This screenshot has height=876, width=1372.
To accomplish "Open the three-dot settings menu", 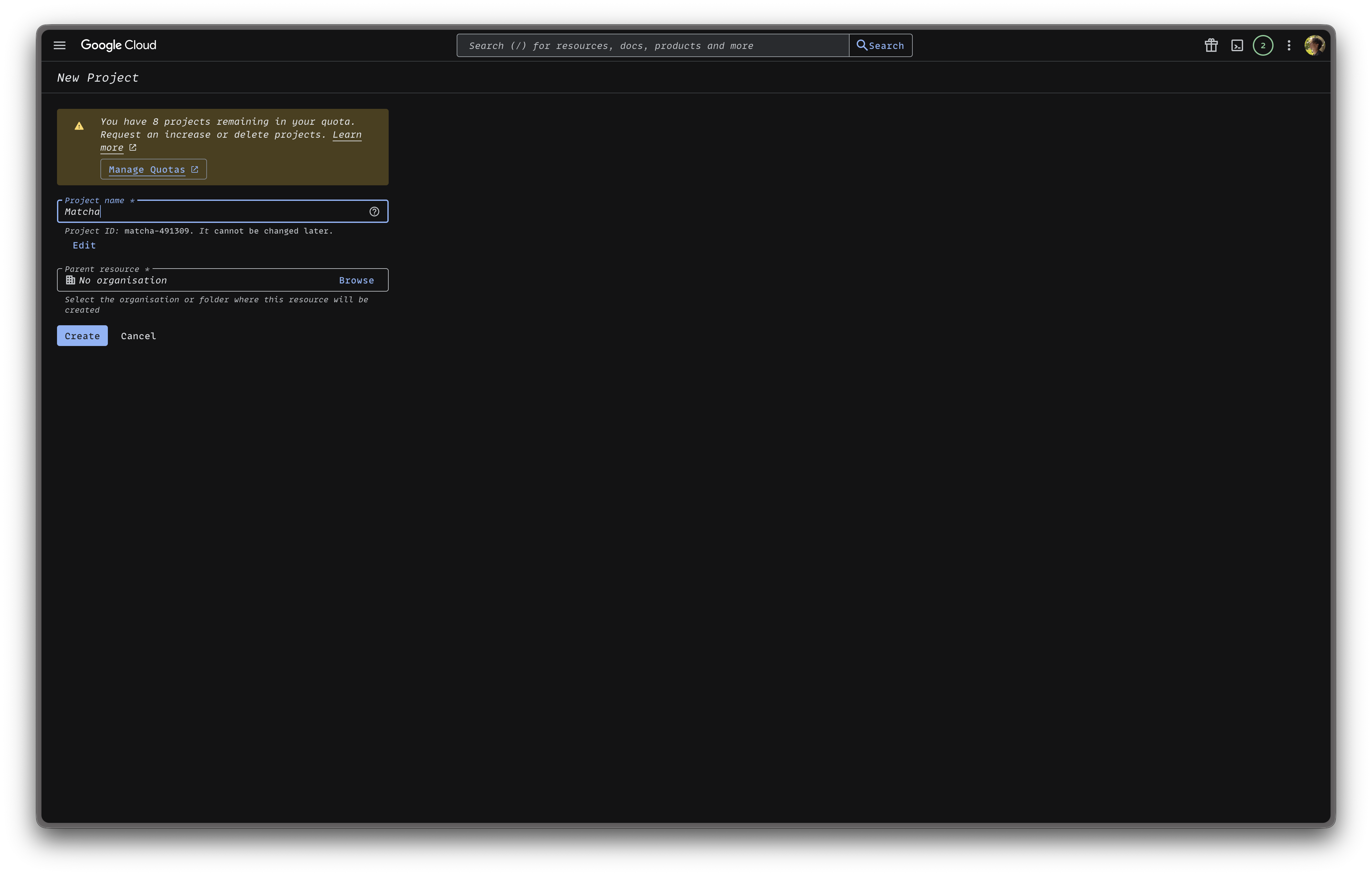I will pyautogui.click(x=1289, y=45).
